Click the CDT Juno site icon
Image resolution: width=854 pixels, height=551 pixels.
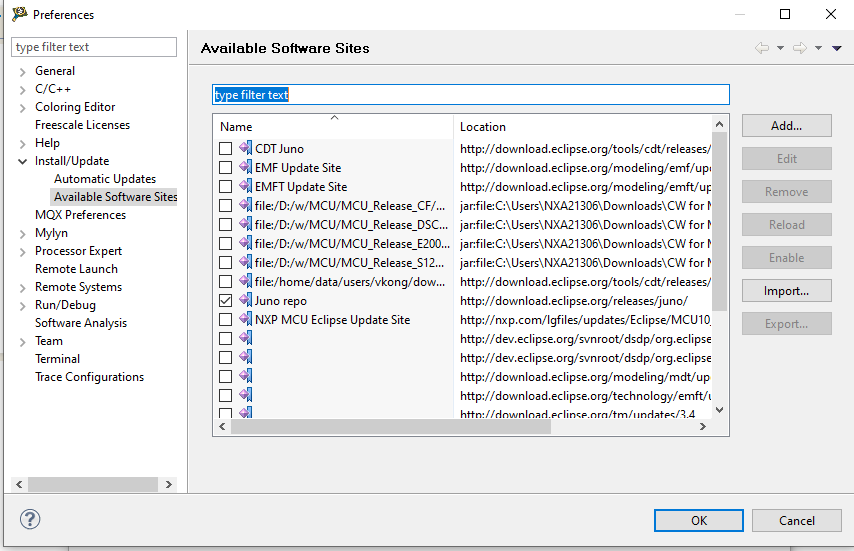245,149
